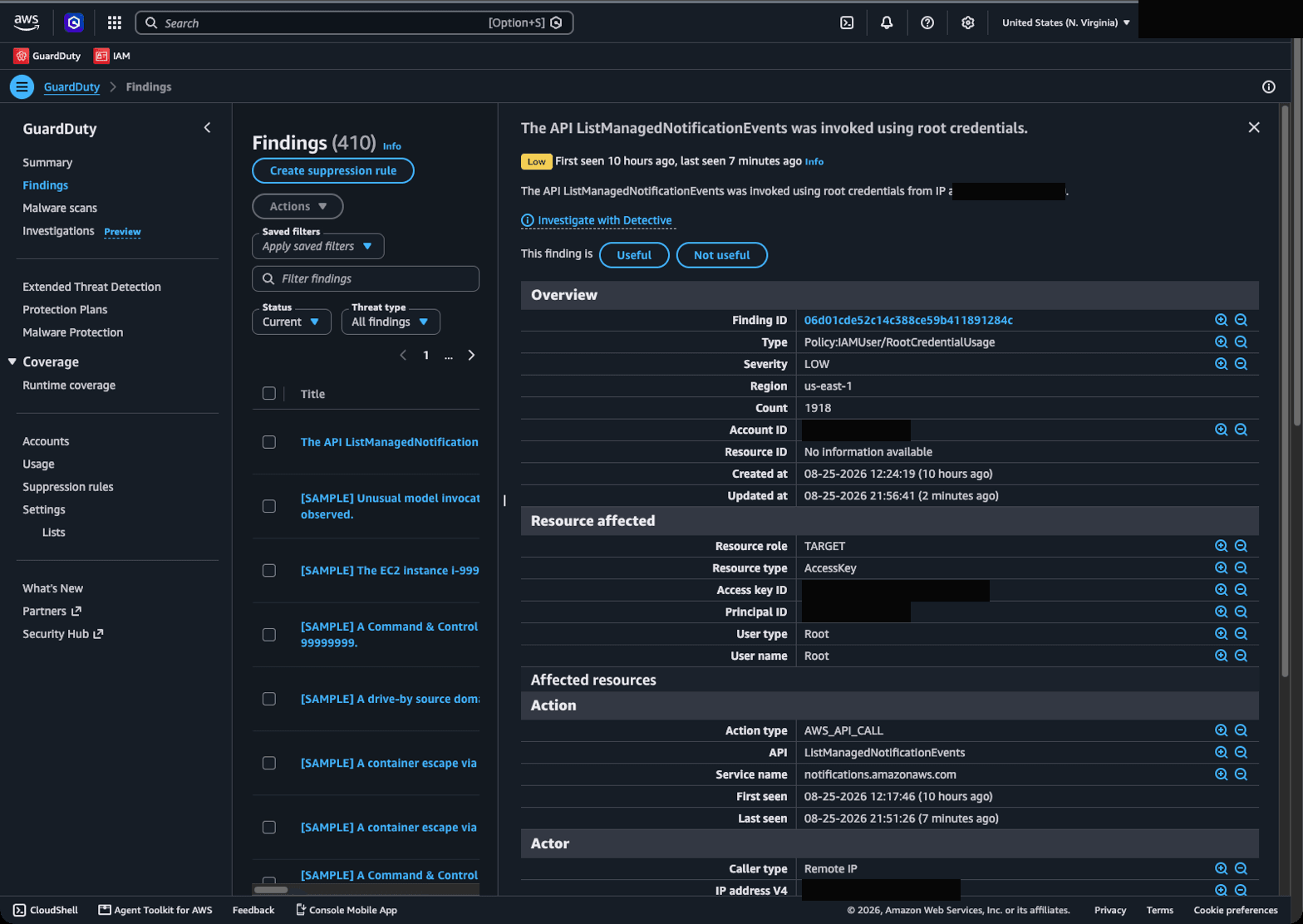Check the ListManagedNotification finding row
Screen dimensions: 1303x924
tap(269, 442)
